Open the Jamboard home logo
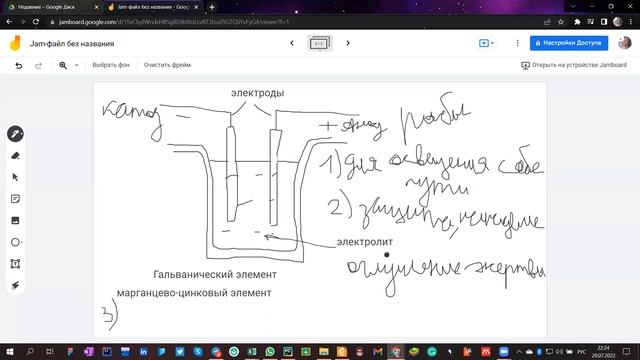This screenshot has height=360, width=640. click(x=15, y=43)
